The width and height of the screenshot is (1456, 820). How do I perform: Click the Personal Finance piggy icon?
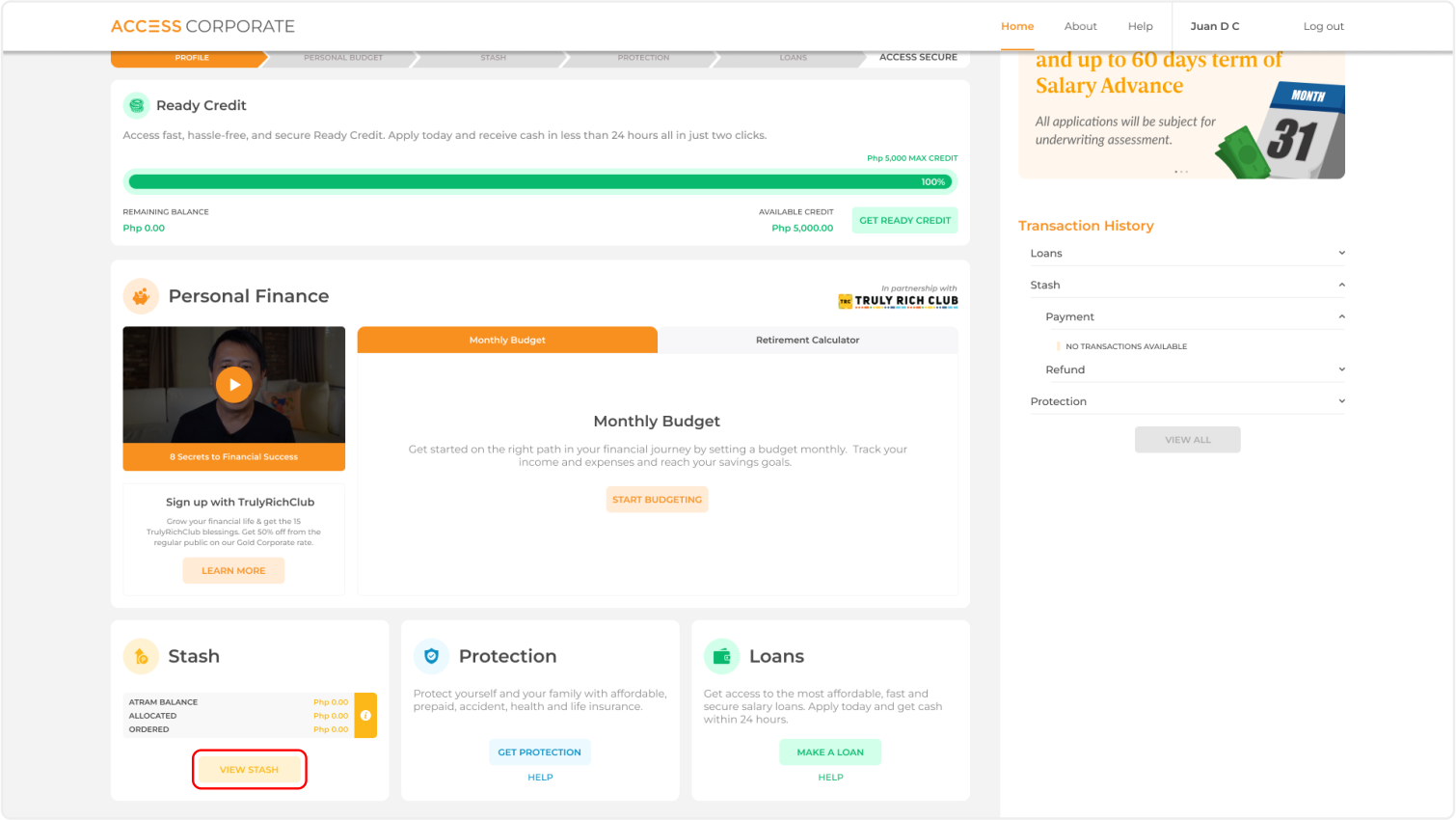141,296
